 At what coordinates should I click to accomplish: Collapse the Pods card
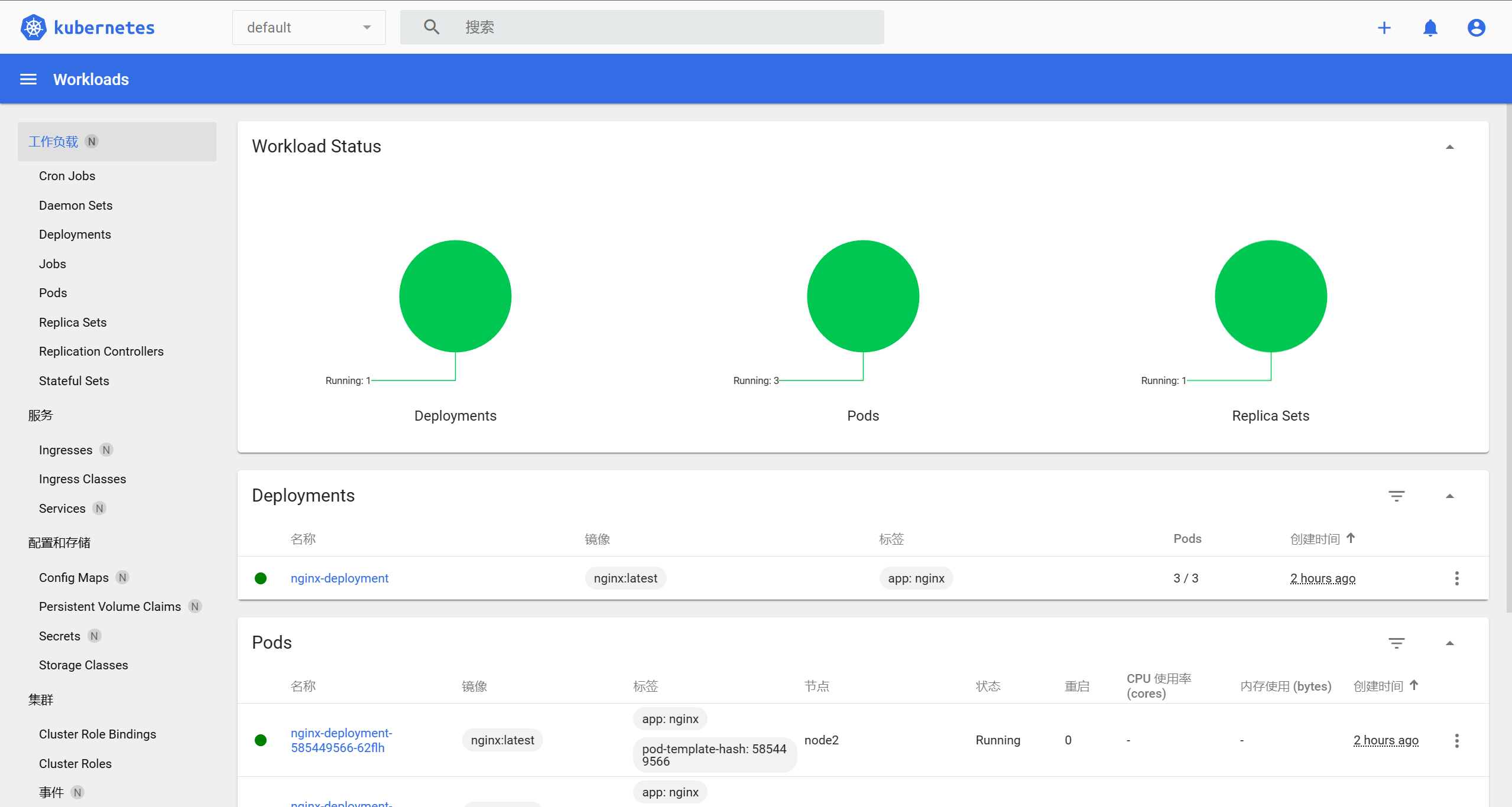(1450, 643)
